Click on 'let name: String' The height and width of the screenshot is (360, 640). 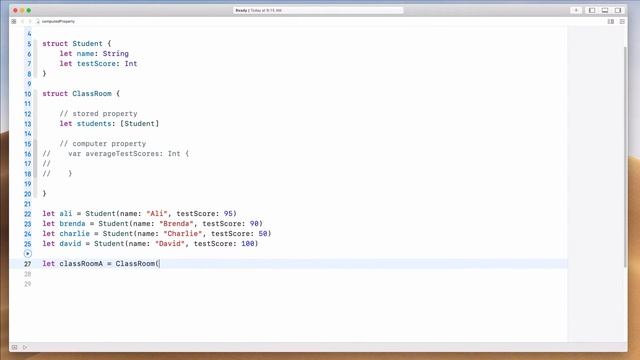point(94,53)
